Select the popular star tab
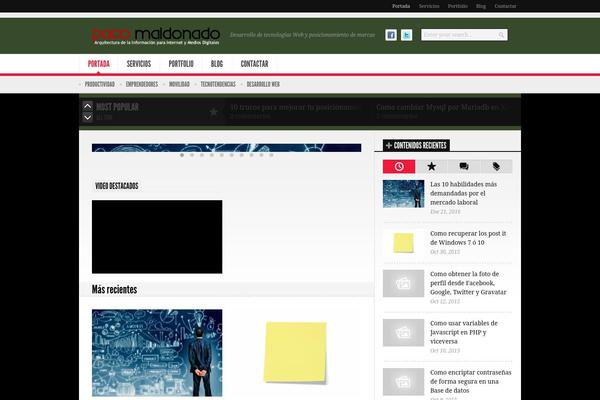 (x=431, y=167)
